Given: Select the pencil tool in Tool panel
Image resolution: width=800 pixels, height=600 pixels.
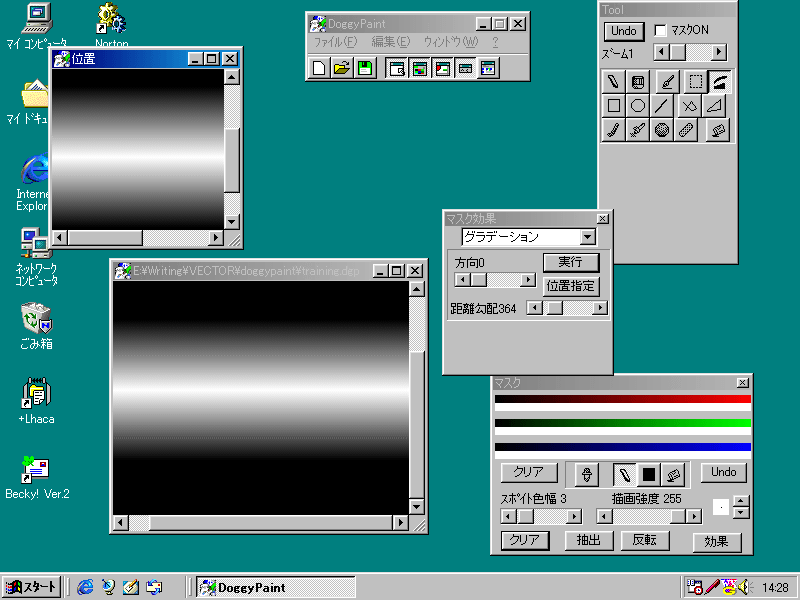Looking at the screenshot, I should (614, 81).
